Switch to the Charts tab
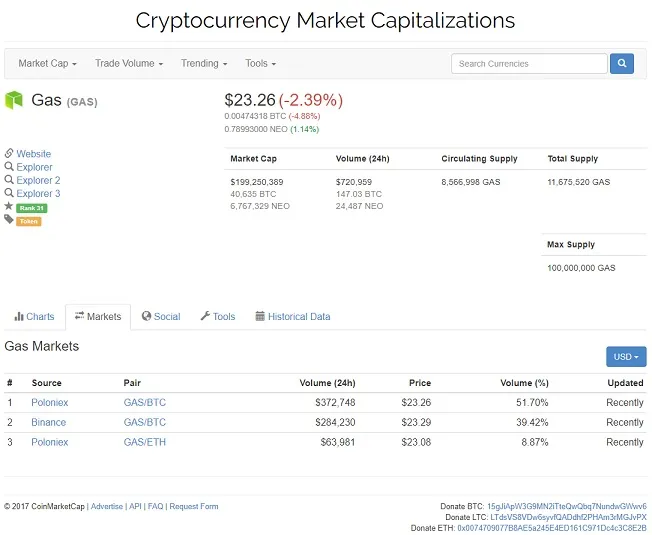Image resolution: width=652 pixels, height=535 pixels. [34, 317]
